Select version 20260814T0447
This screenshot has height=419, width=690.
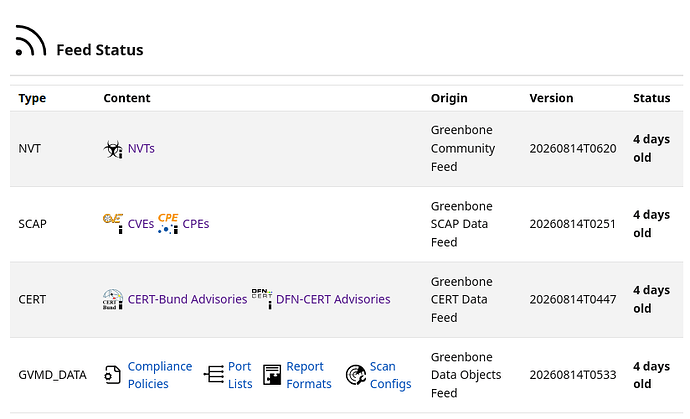[573, 299]
